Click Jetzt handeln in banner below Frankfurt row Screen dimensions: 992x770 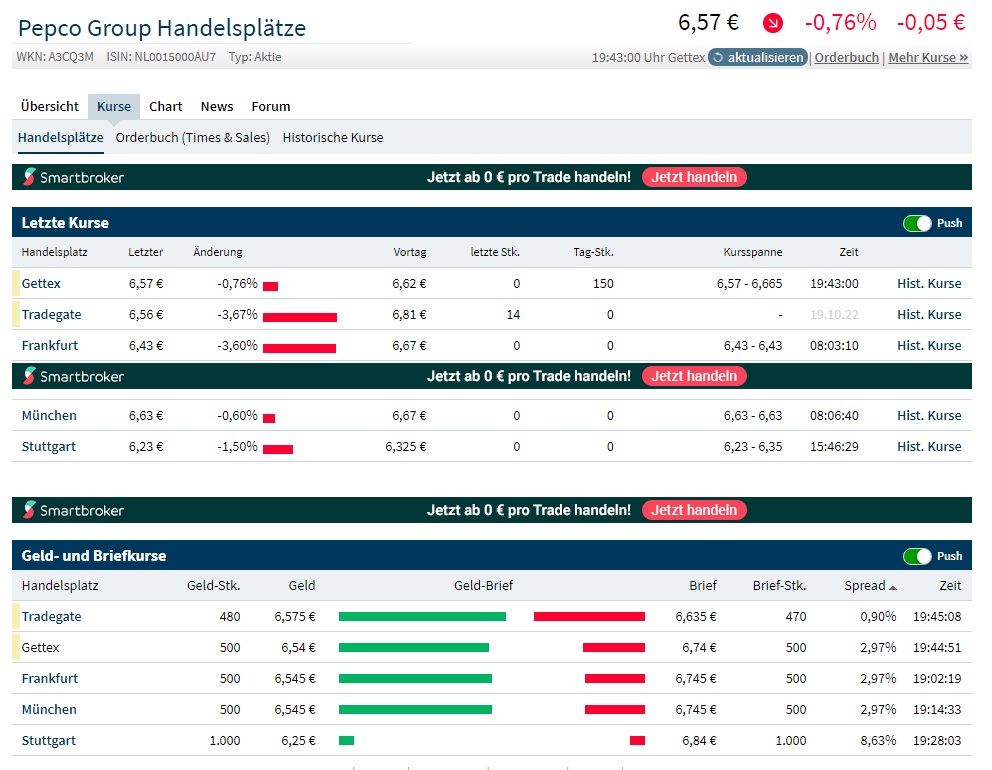(x=694, y=376)
